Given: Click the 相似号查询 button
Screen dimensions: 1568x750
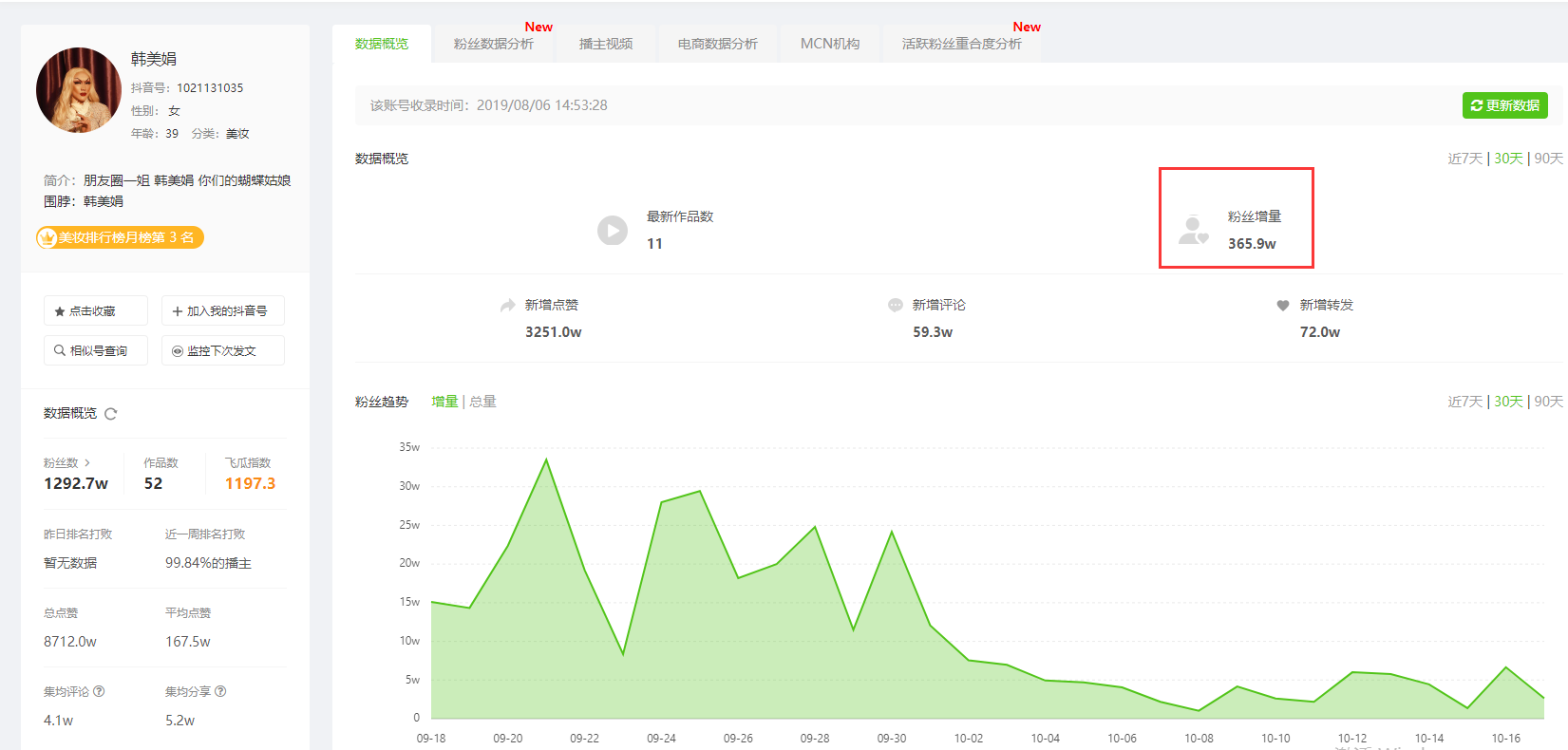Looking at the screenshot, I should pyautogui.click(x=96, y=350).
